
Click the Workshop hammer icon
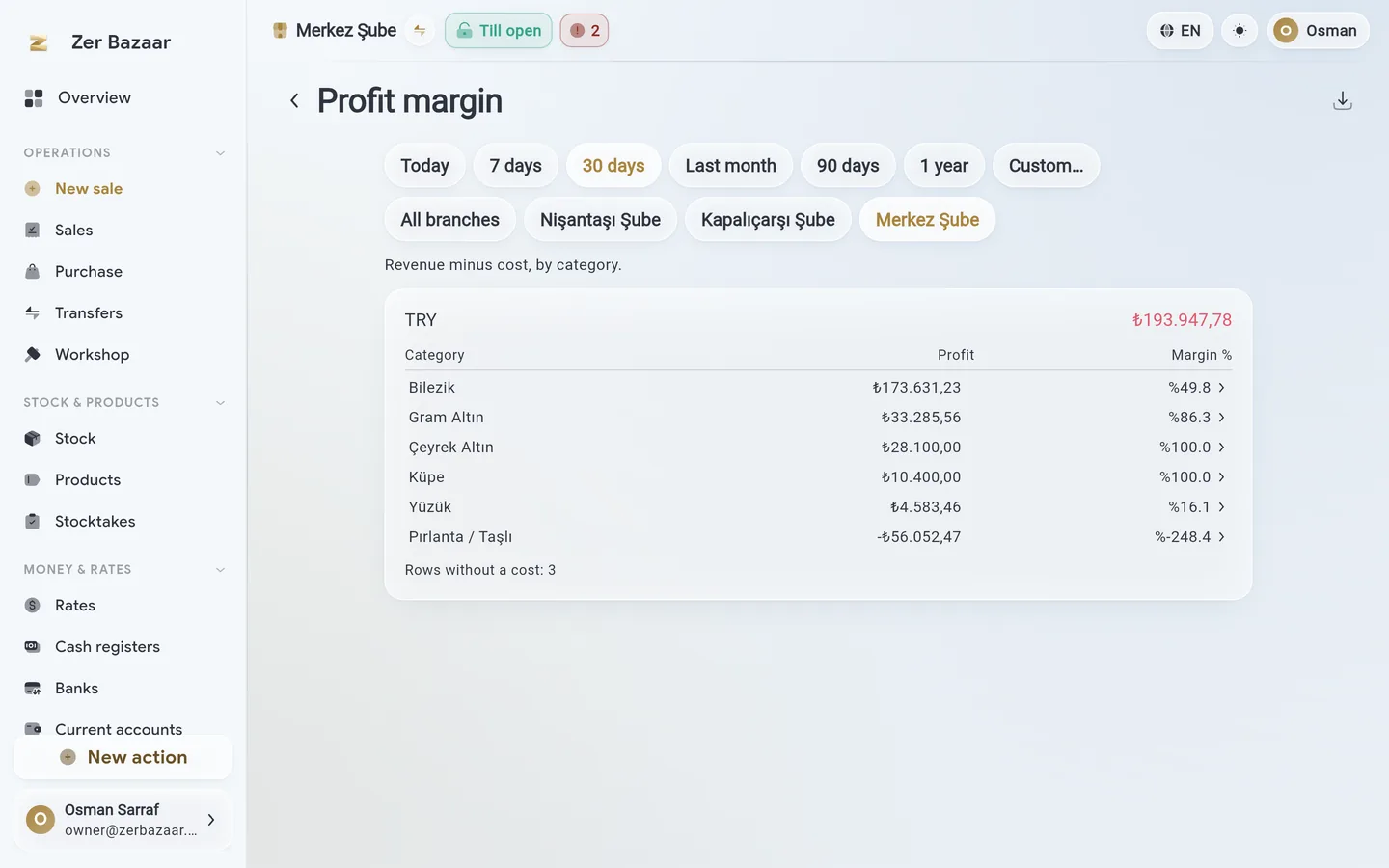click(32, 355)
